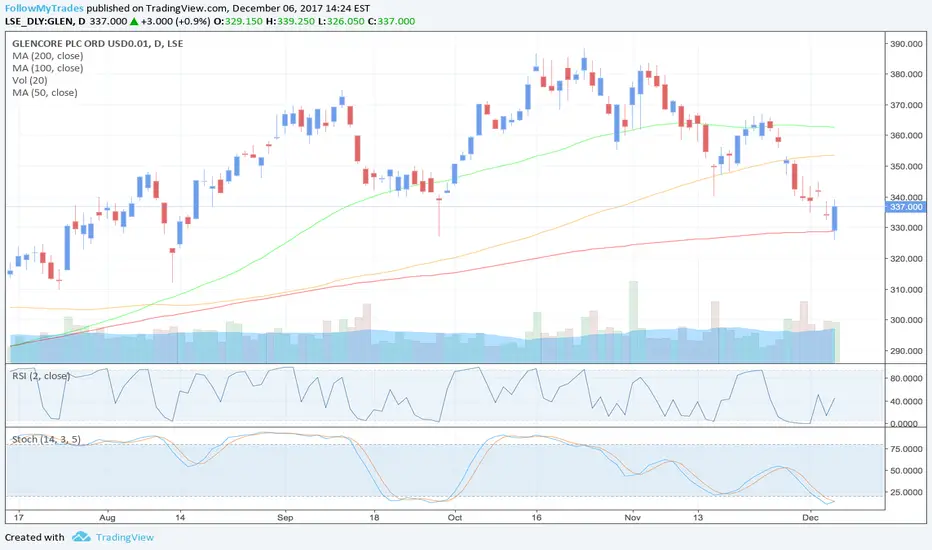This screenshot has height=550, width=932.
Task: Click the L:326.050 low value
Action: pyautogui.click(x=341, y=21)
